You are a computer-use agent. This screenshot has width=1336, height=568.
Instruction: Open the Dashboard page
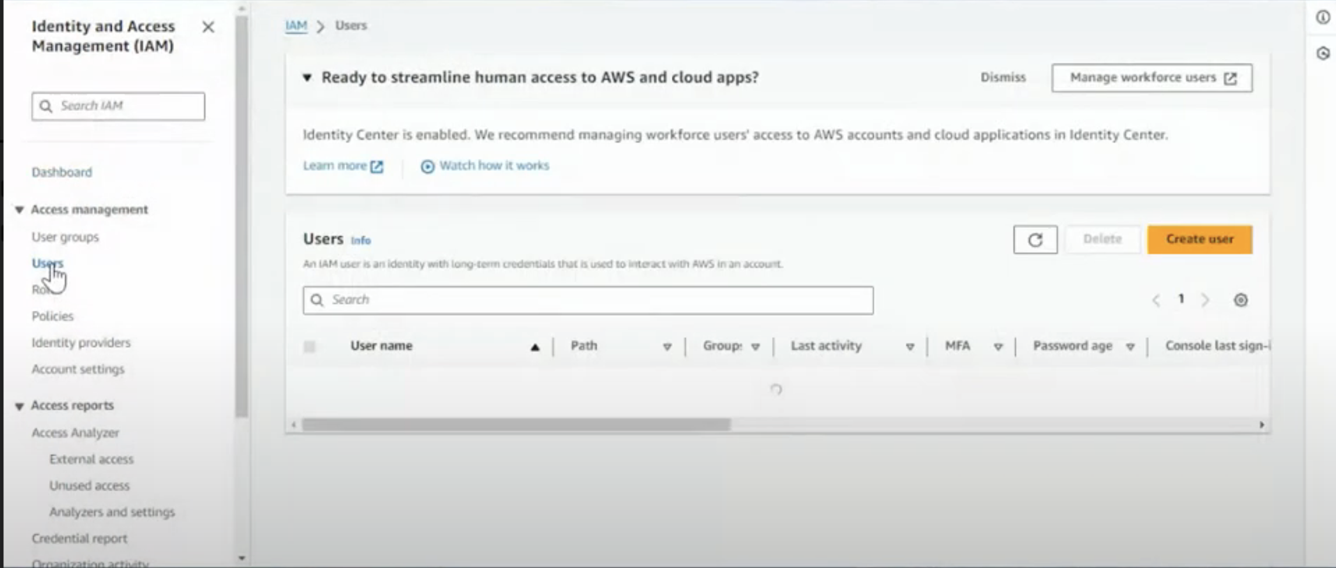61,172
